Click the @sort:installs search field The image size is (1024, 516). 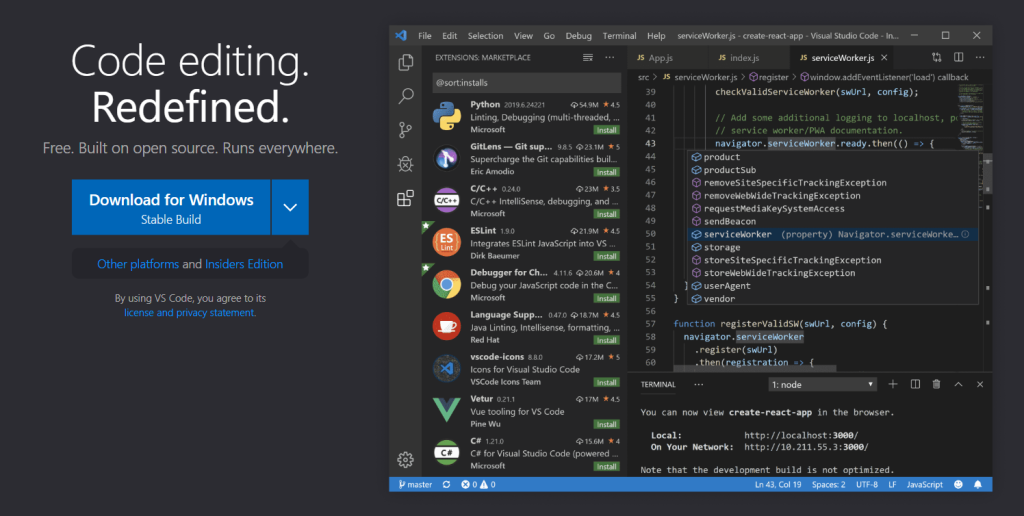coord(526,83)
